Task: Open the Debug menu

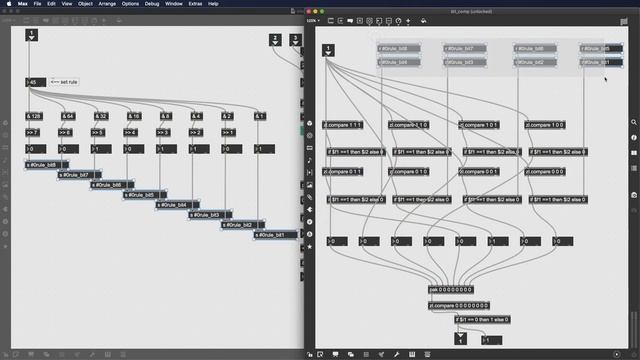Action: click(152, 4)
